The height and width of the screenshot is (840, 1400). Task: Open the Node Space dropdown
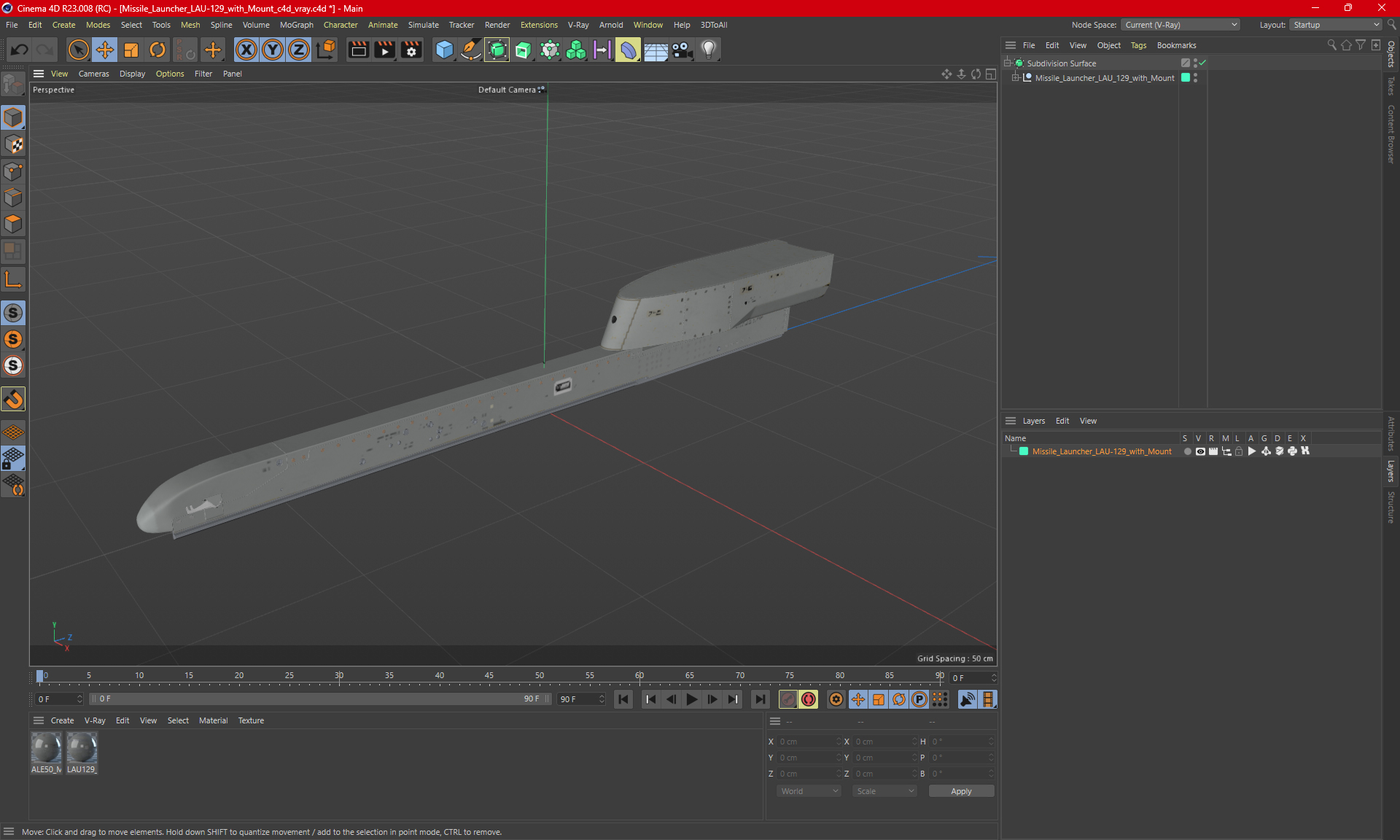(x=1181, y=25)
